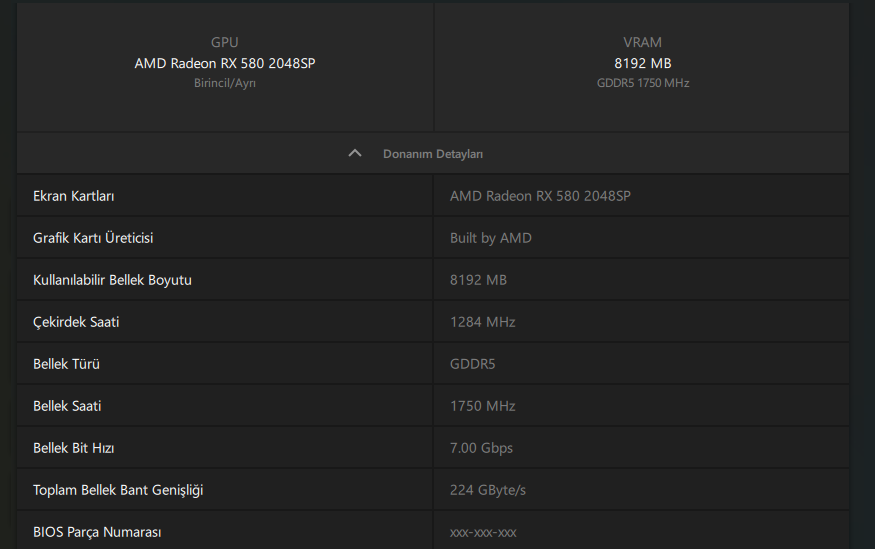Click the Bellek Saati row label
875x549 pixels.
click(x=67, y=406)
